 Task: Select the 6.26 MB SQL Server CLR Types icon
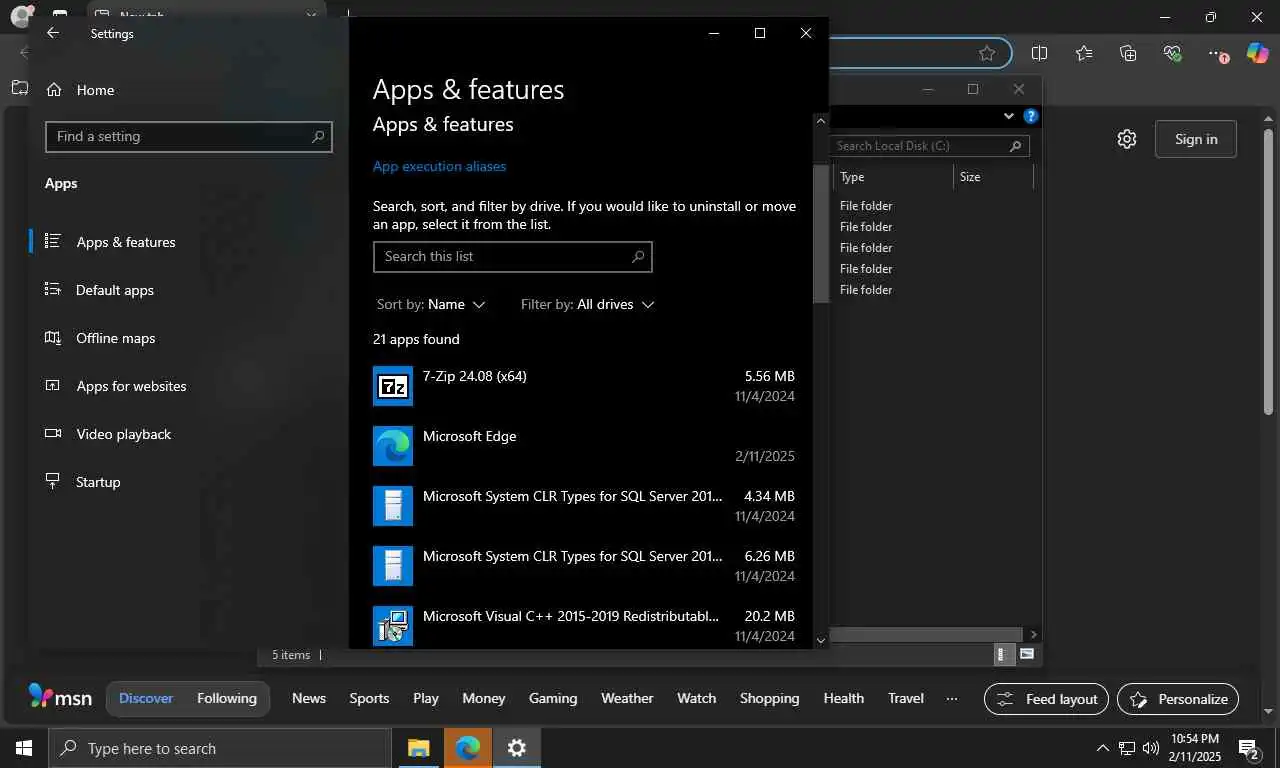(x=393, y=566)
